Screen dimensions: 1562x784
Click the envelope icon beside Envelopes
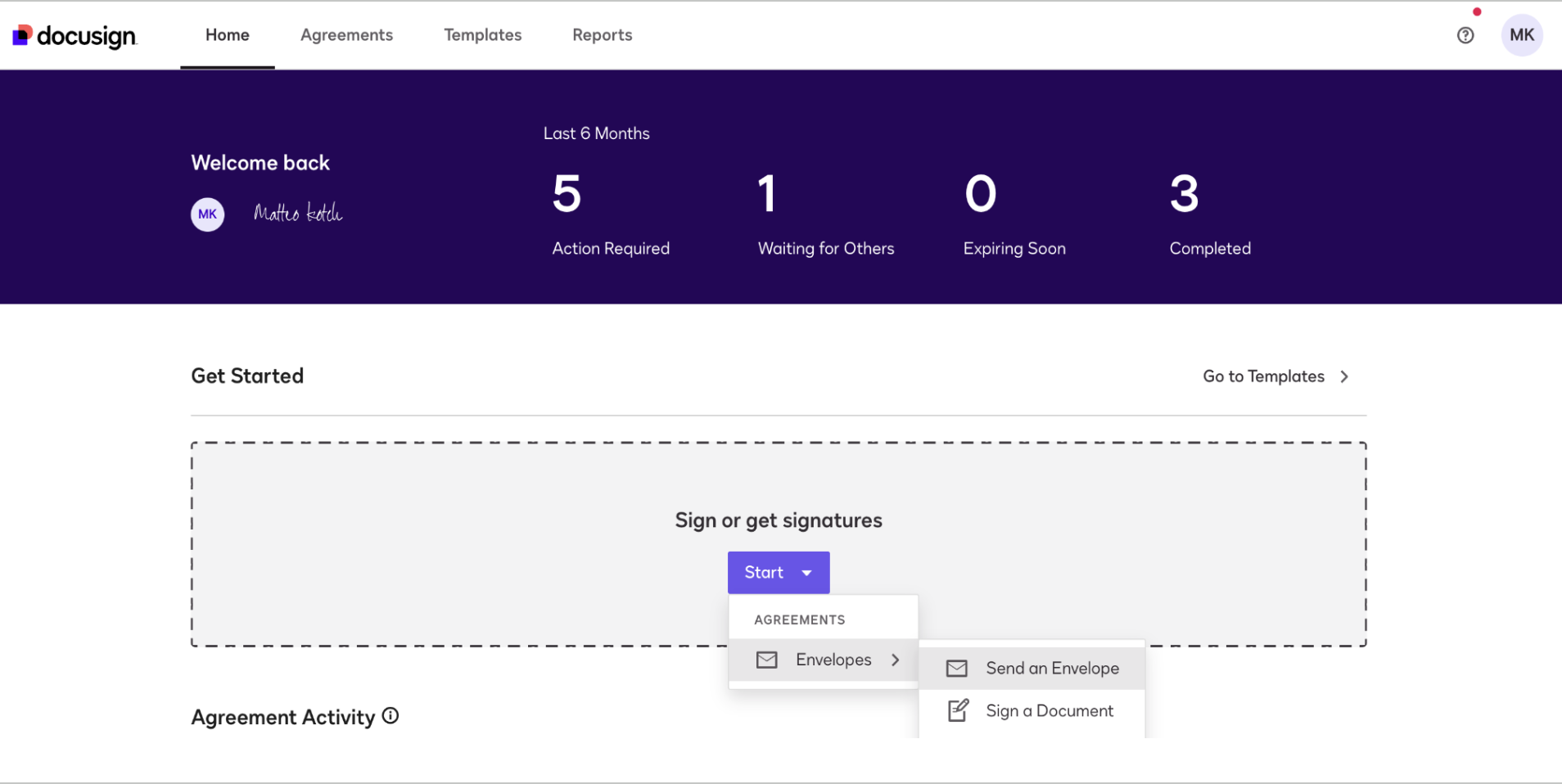[767, 660]
